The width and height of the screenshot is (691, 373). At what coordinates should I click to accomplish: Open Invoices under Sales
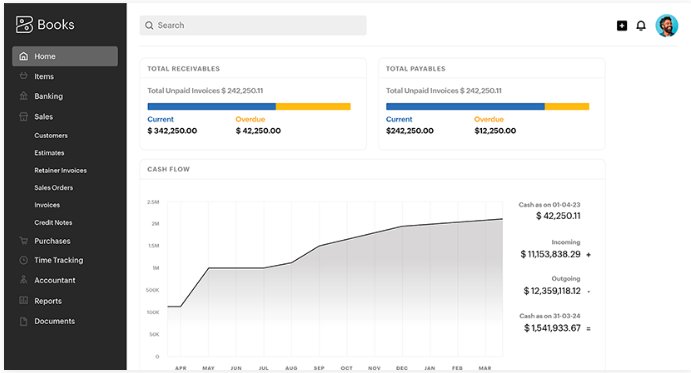pyautogui.click(x=47, y=205)
